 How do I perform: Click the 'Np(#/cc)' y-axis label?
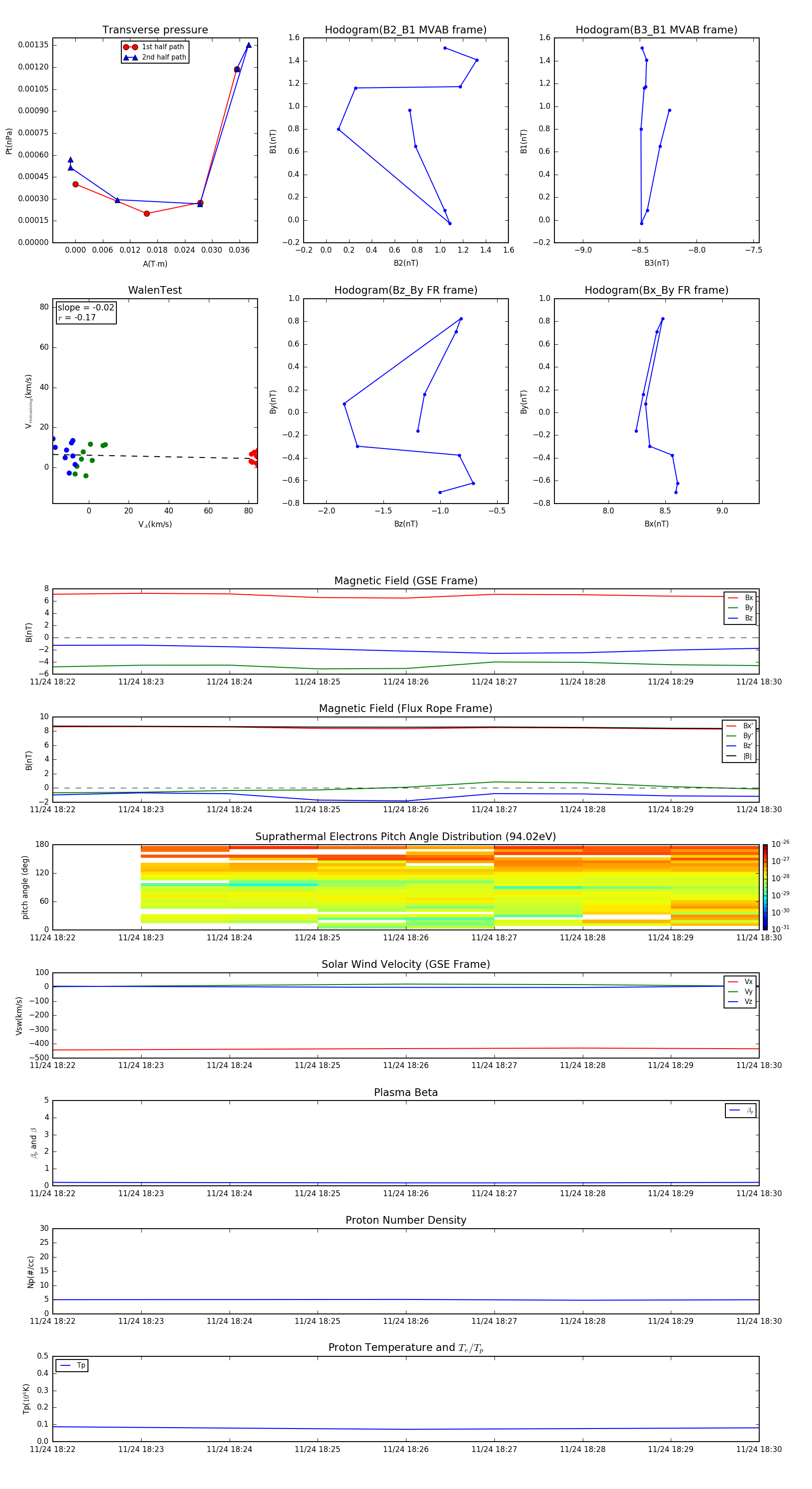pyautogui.click(x=31, y=1272)
